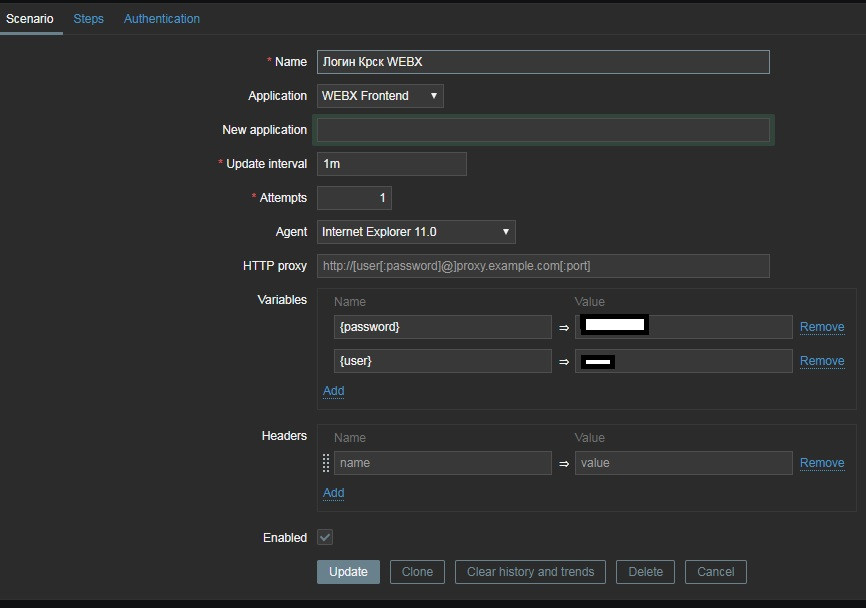The width and height of the screenshot is (866, 608).
Task: Click the Update interval field
Action: pos(391,164)
